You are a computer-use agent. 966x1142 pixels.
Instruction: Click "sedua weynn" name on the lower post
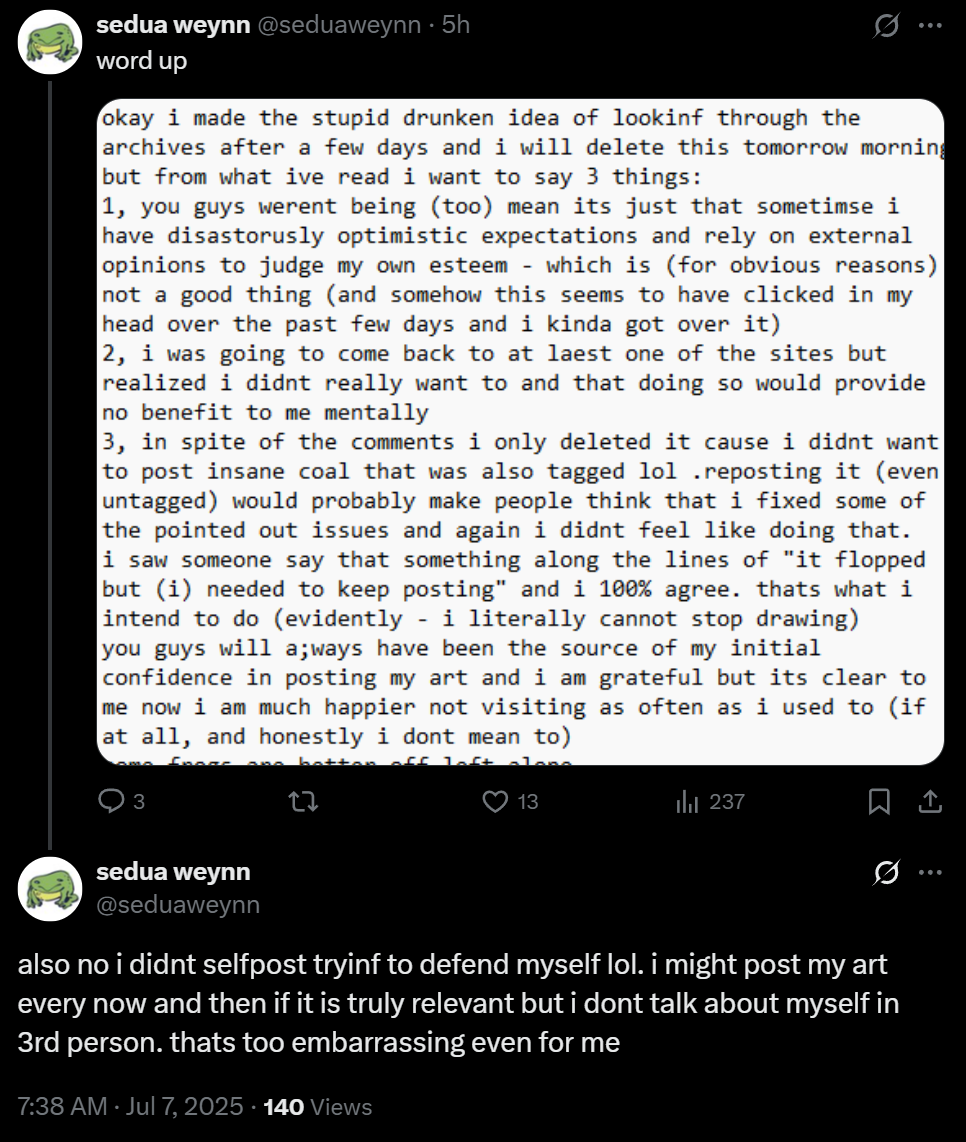click(173, 872)
